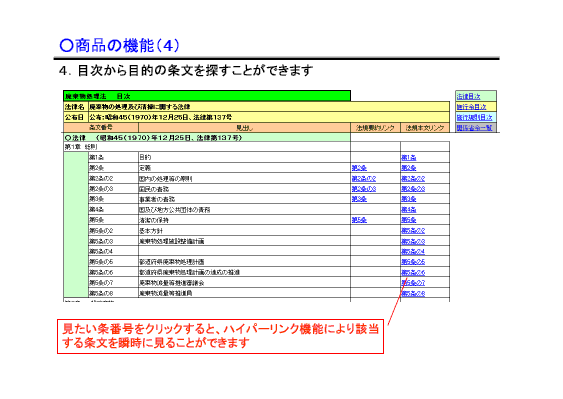Image resolution: width=563 pixels, height=399 pixels.
Task: Open 第3条 in the 法規本文リンク column
Action: pyautogui.click(x=409, y=199)
